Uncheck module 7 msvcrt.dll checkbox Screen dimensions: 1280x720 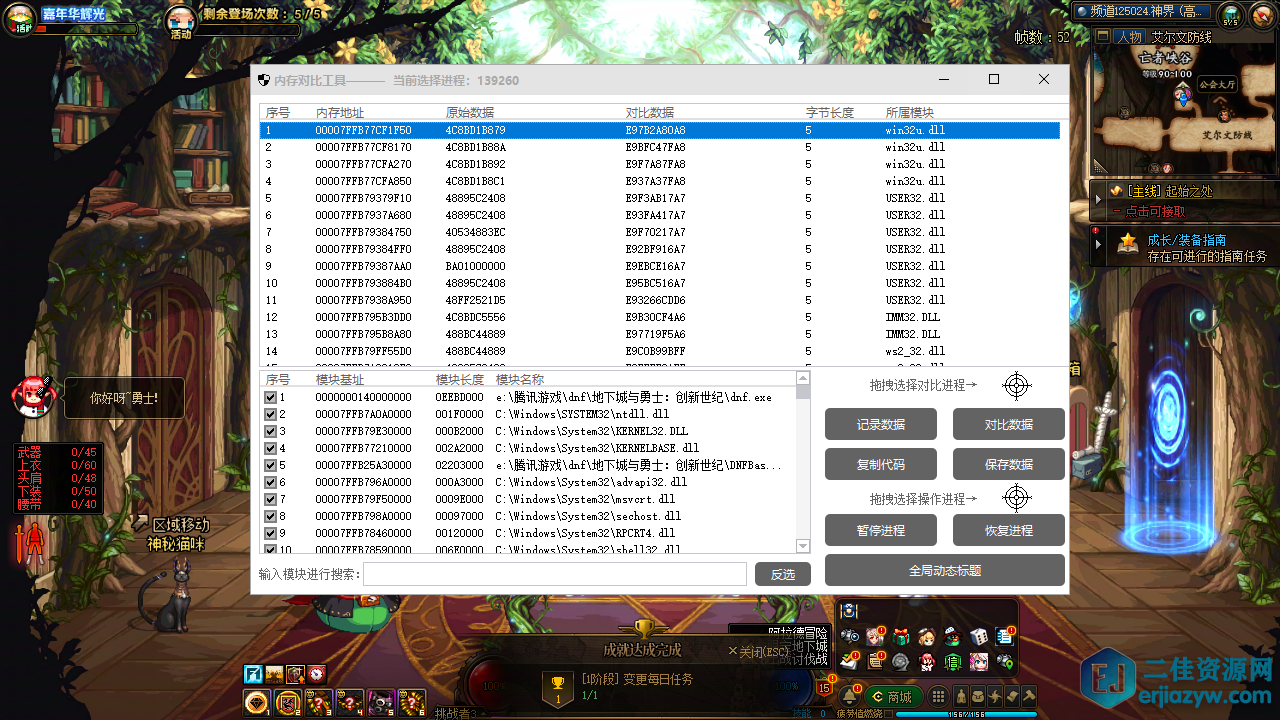(270, 499)
